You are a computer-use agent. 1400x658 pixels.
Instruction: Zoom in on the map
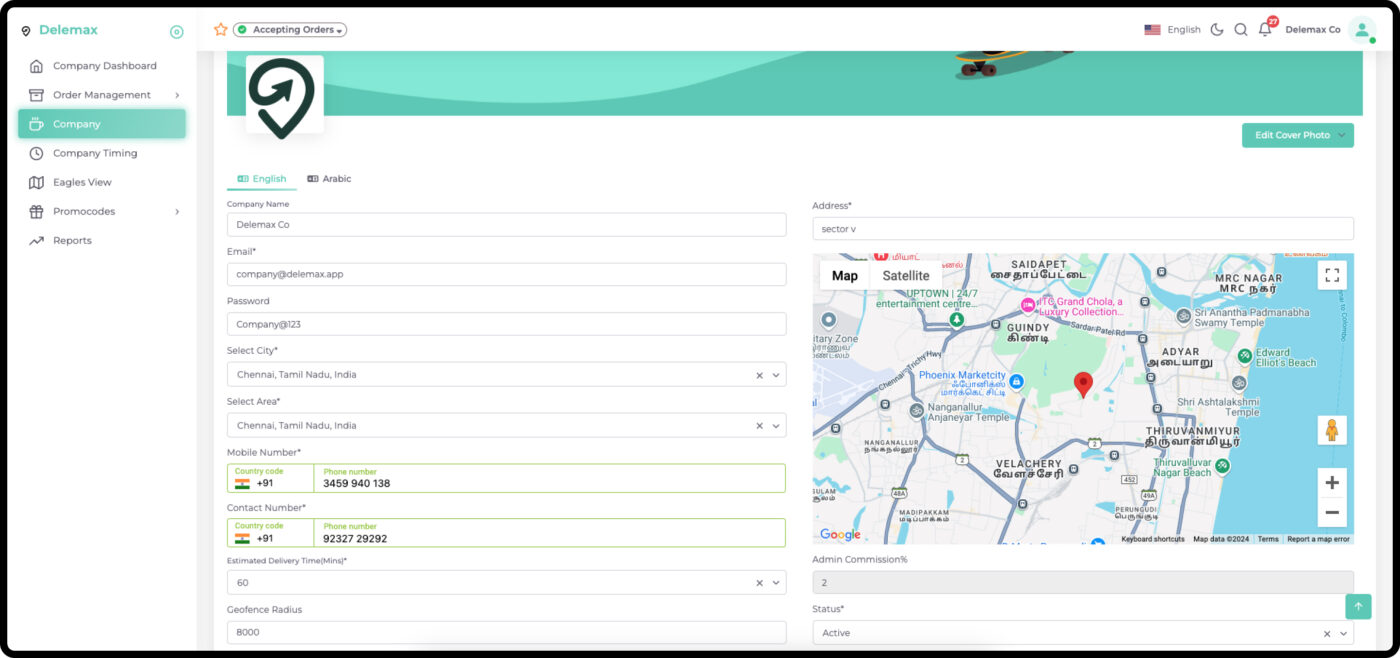pyautogui.click(x=1332, y=483)
